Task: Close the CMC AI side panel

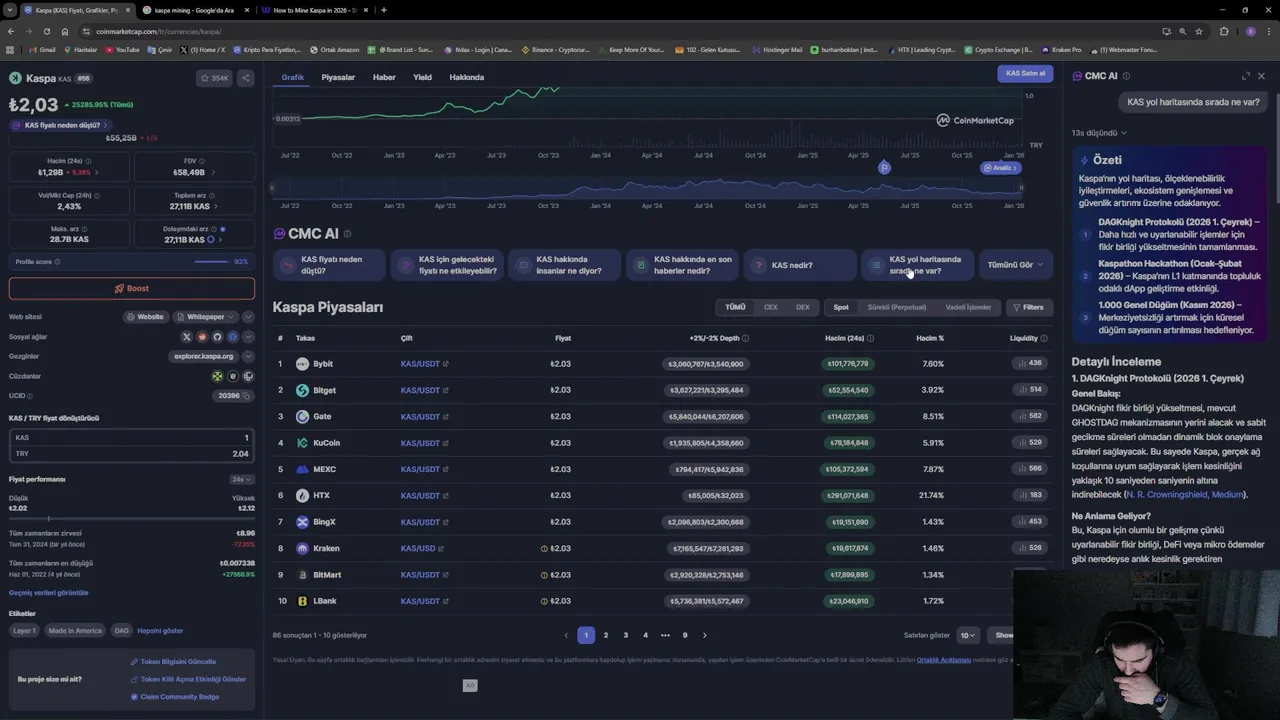Action: 1261,76
